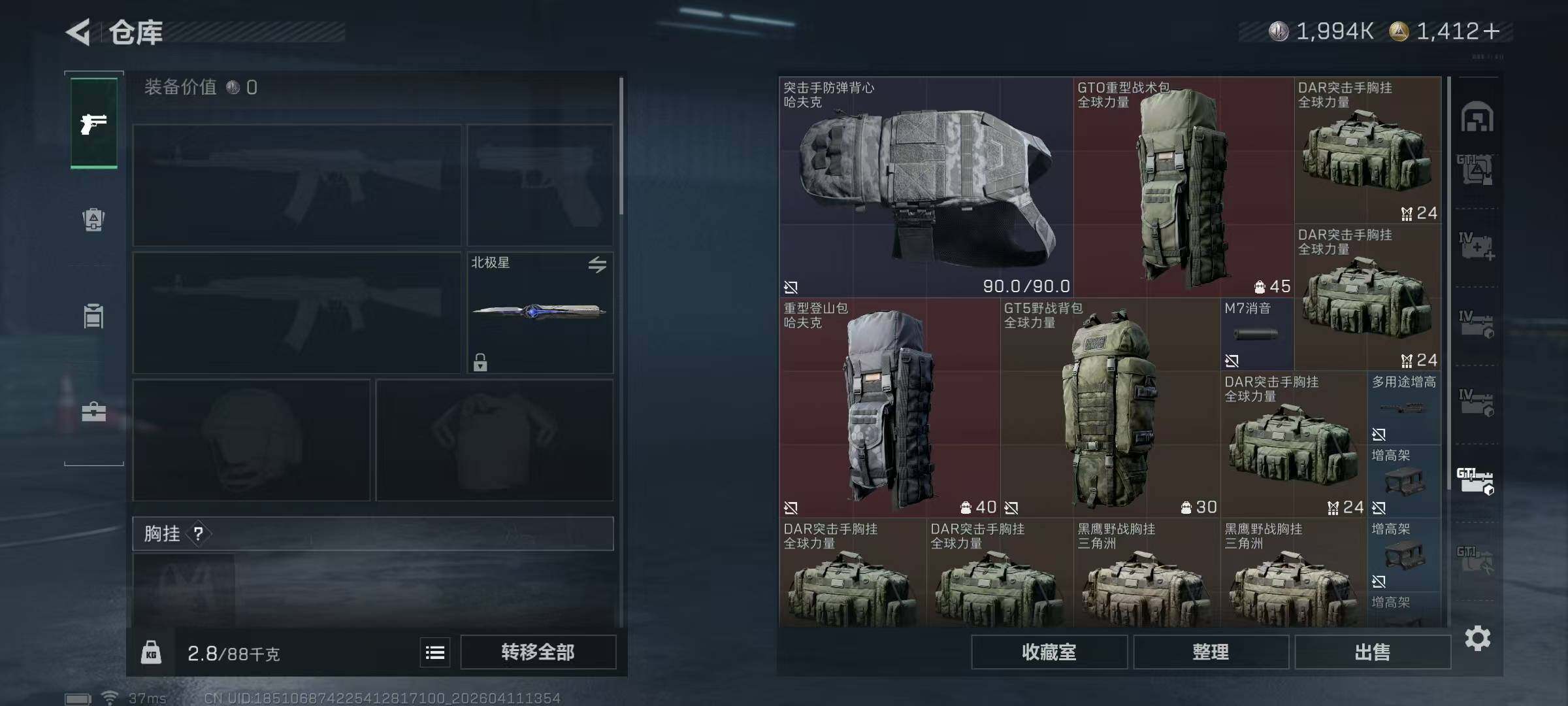Select the GTO重型战术包 backpack item

(1184, 187)
